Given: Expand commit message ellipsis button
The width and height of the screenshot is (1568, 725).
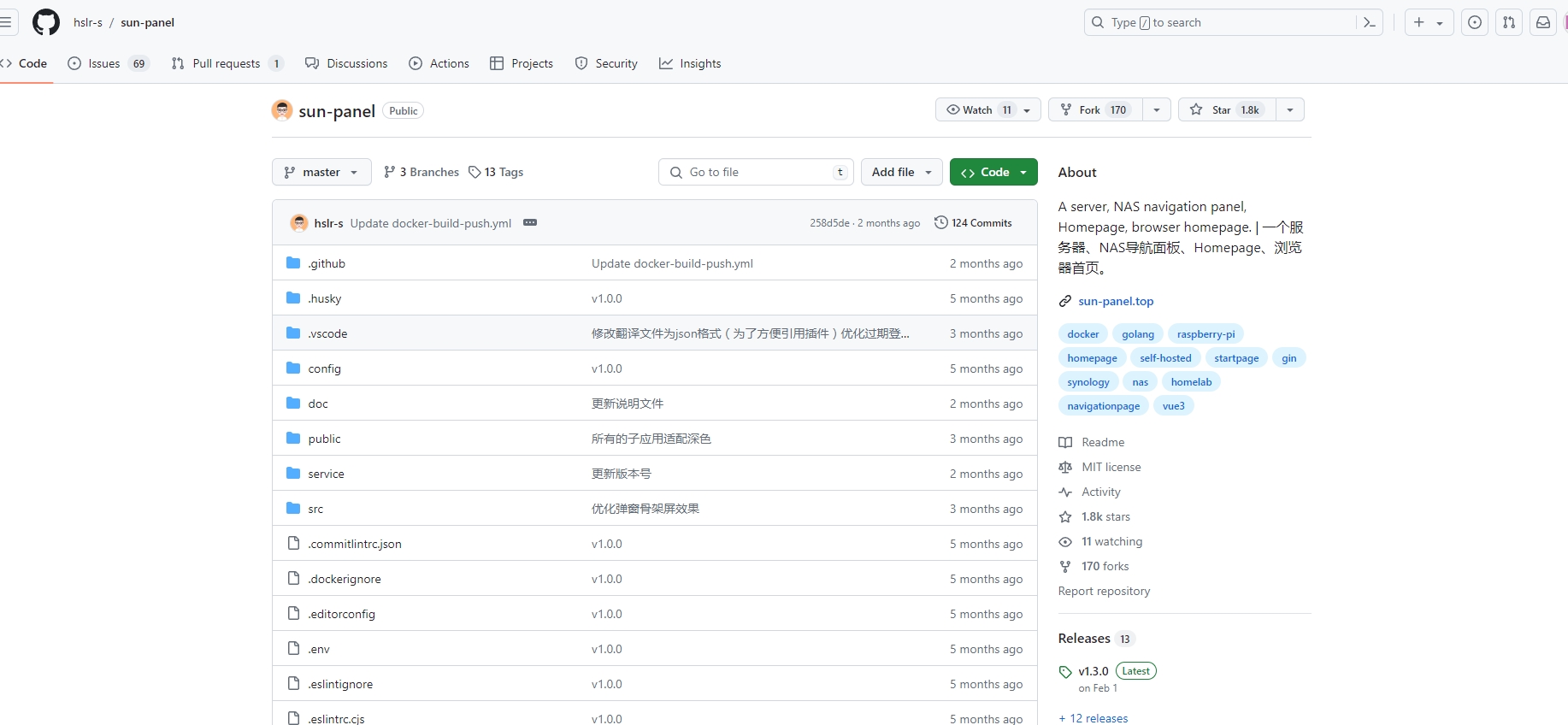Looking at the screenshot, I should coord(530,222).
